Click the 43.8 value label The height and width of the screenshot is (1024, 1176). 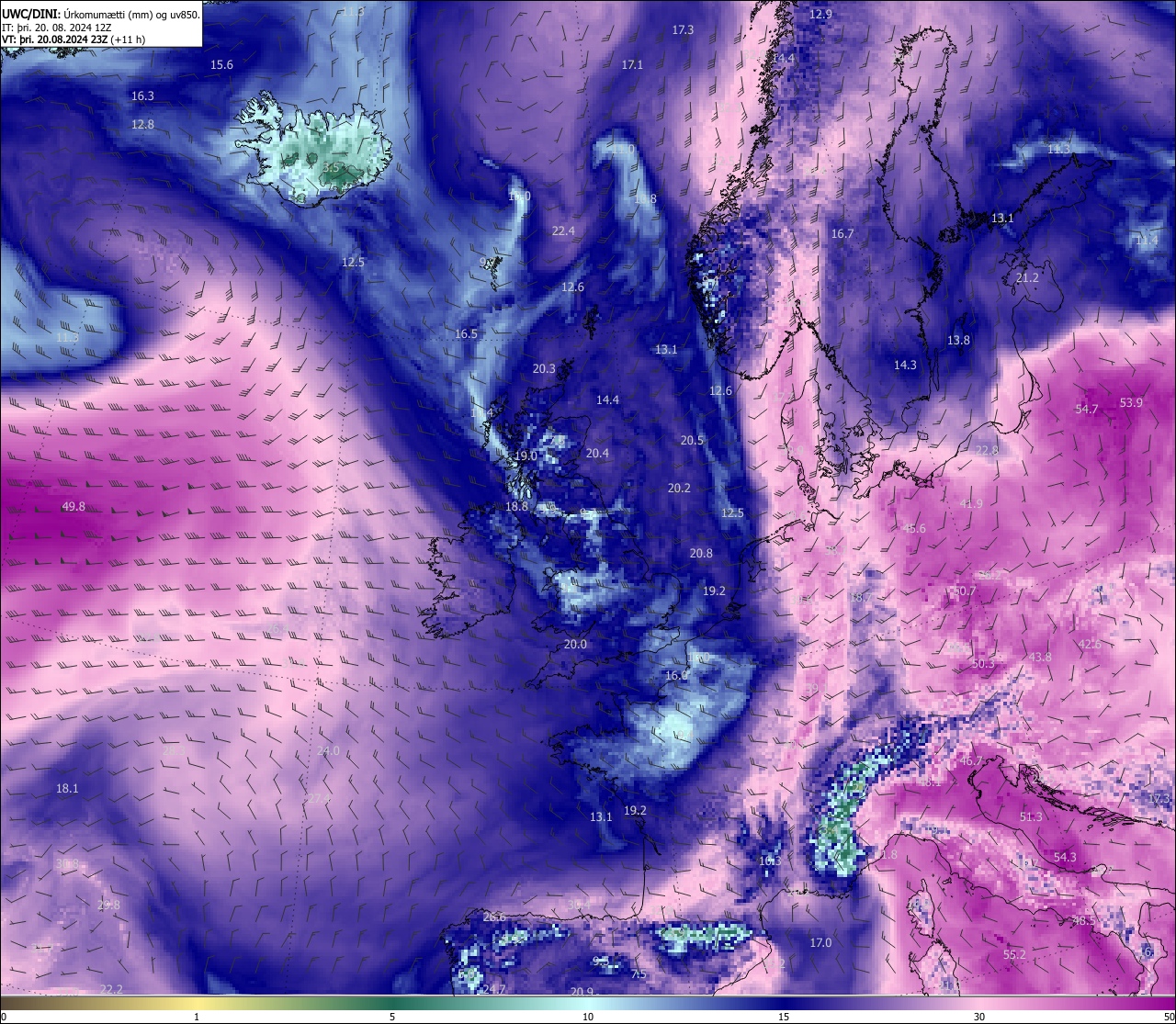click(1040, 657)
